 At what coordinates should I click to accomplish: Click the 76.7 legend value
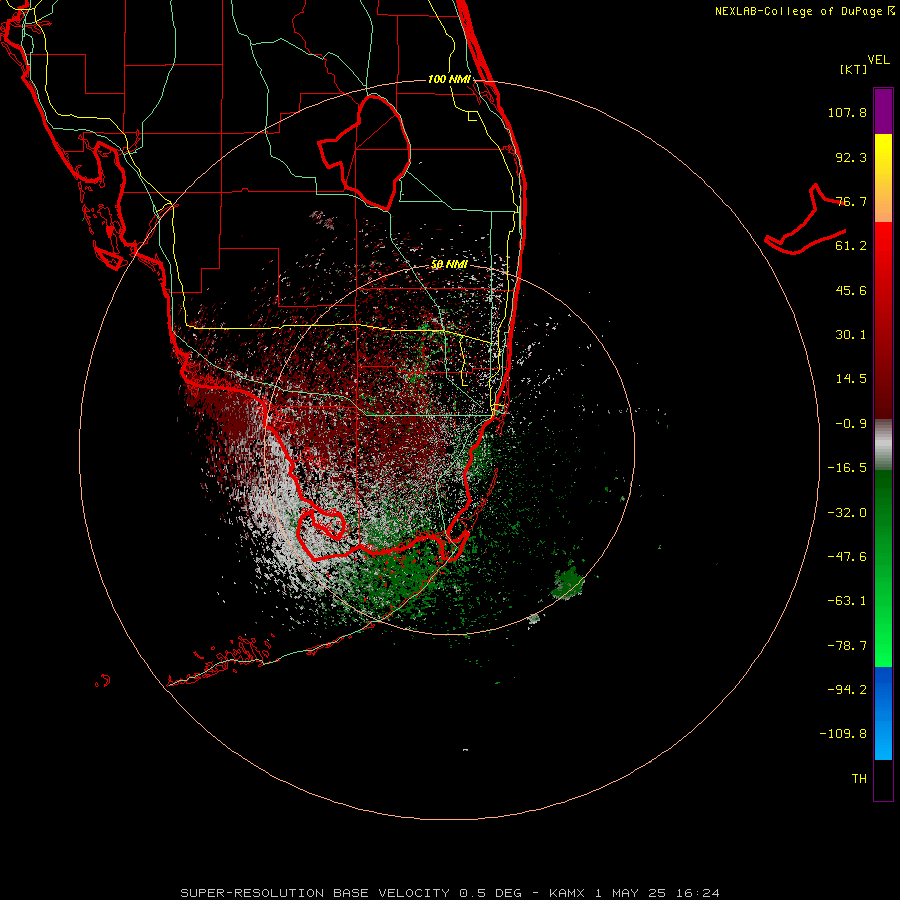851,201
